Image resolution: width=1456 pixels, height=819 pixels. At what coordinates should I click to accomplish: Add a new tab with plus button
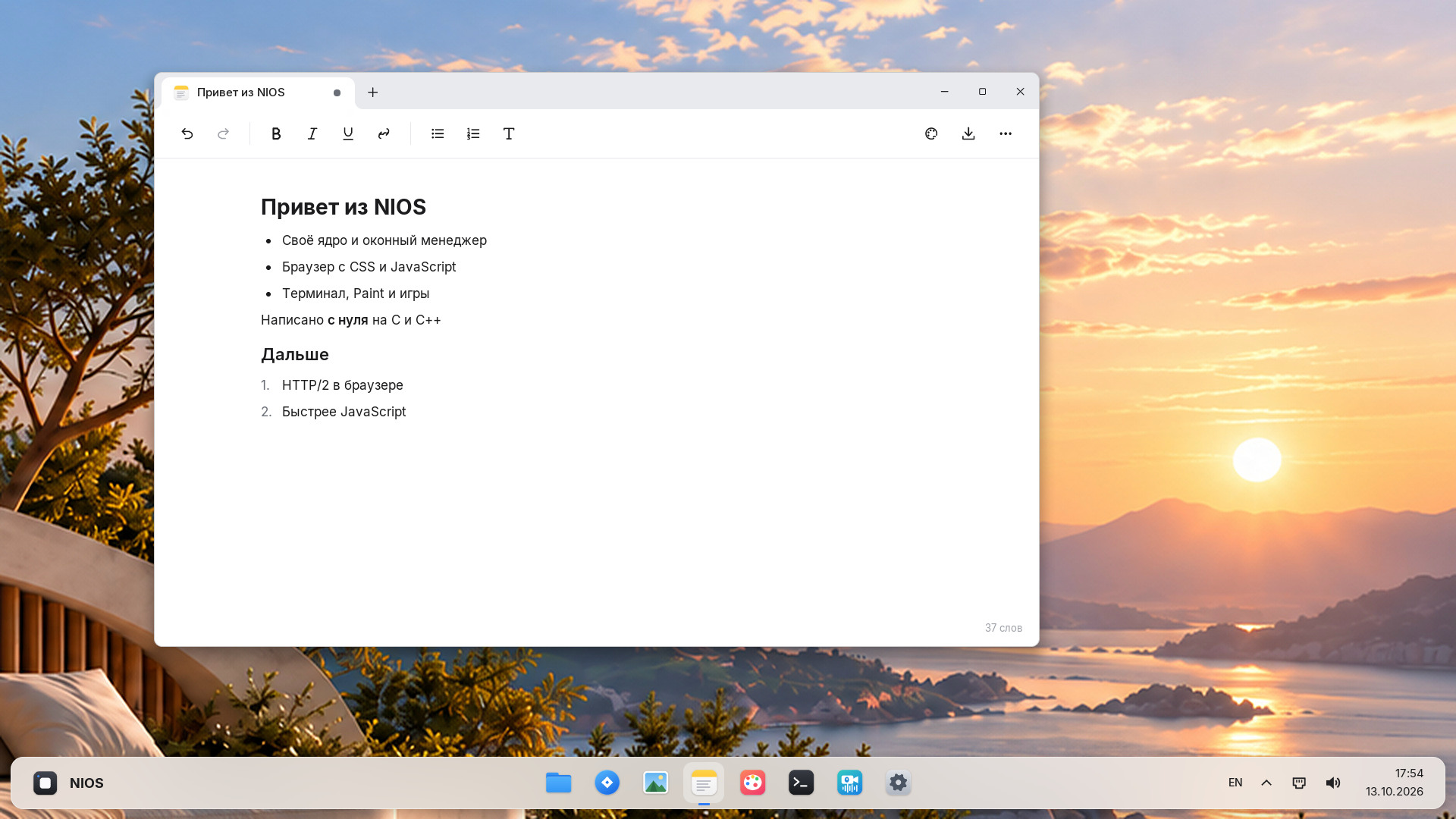coord(372,93)
